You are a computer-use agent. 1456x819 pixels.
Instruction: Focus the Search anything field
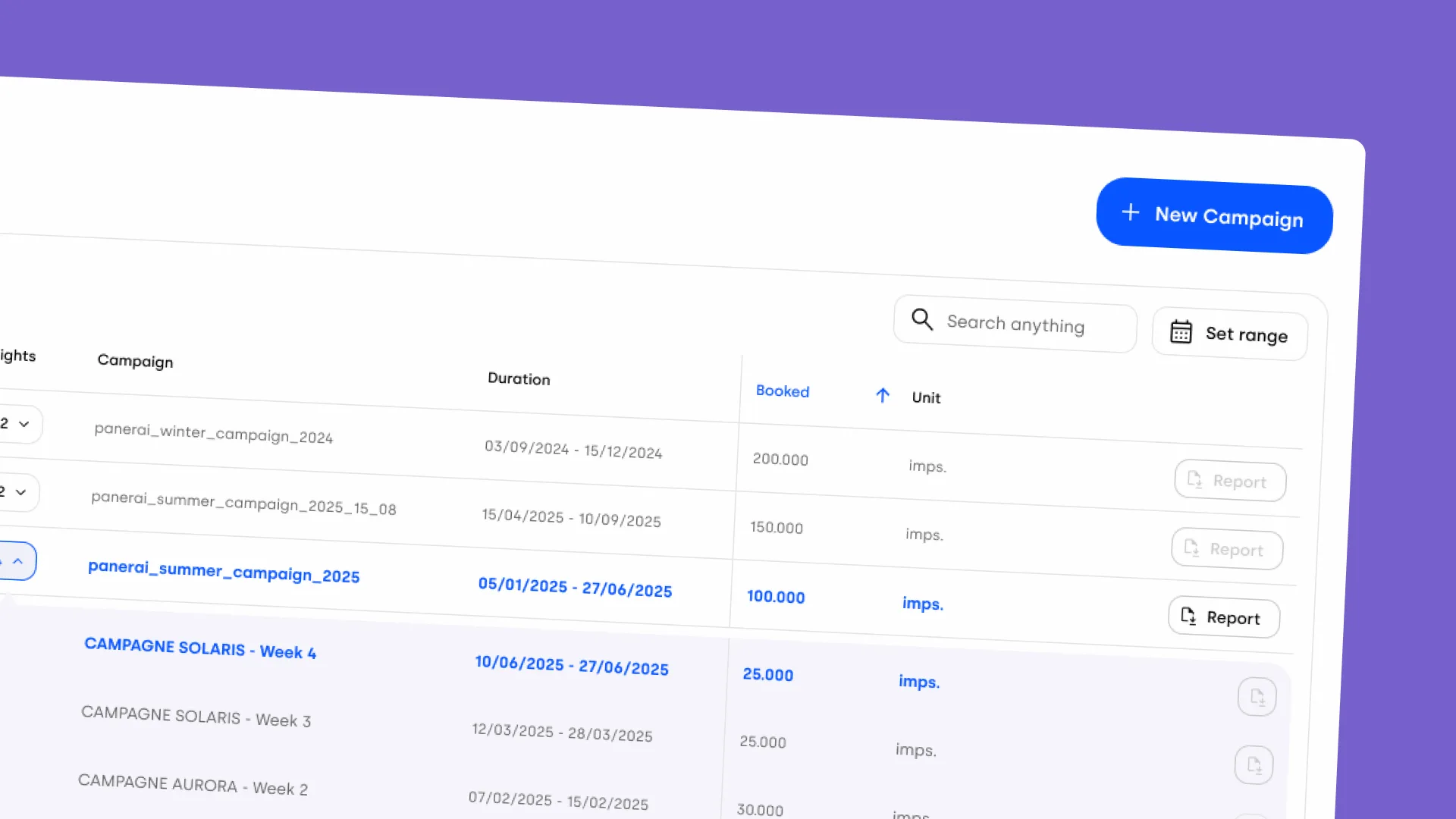pos(1015,324)
